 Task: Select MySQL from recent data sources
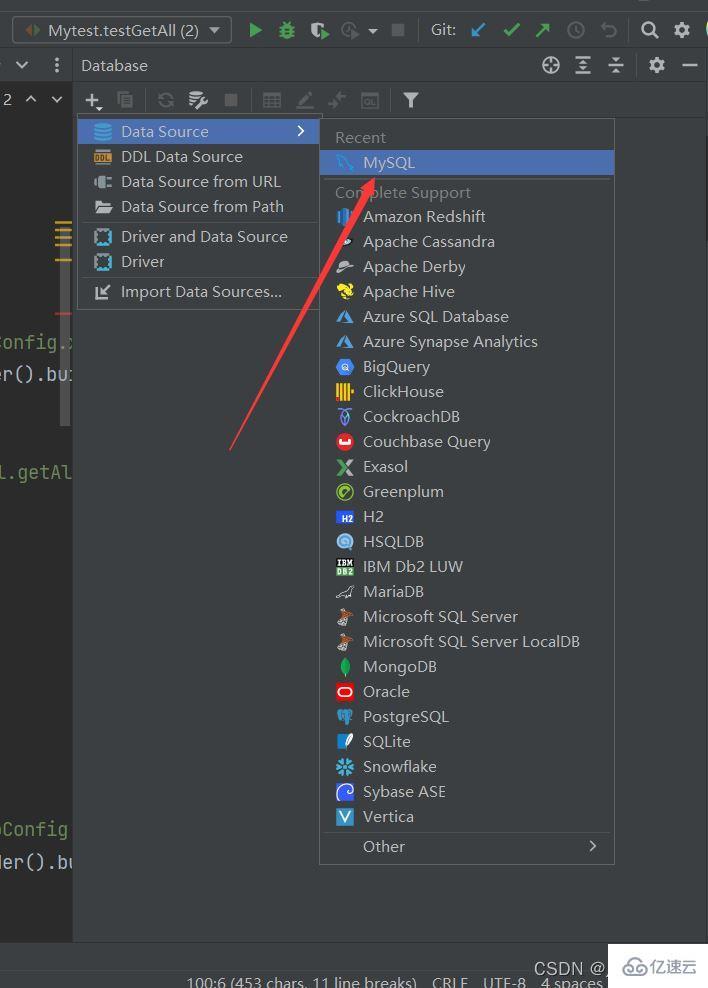tap(467, 163)
